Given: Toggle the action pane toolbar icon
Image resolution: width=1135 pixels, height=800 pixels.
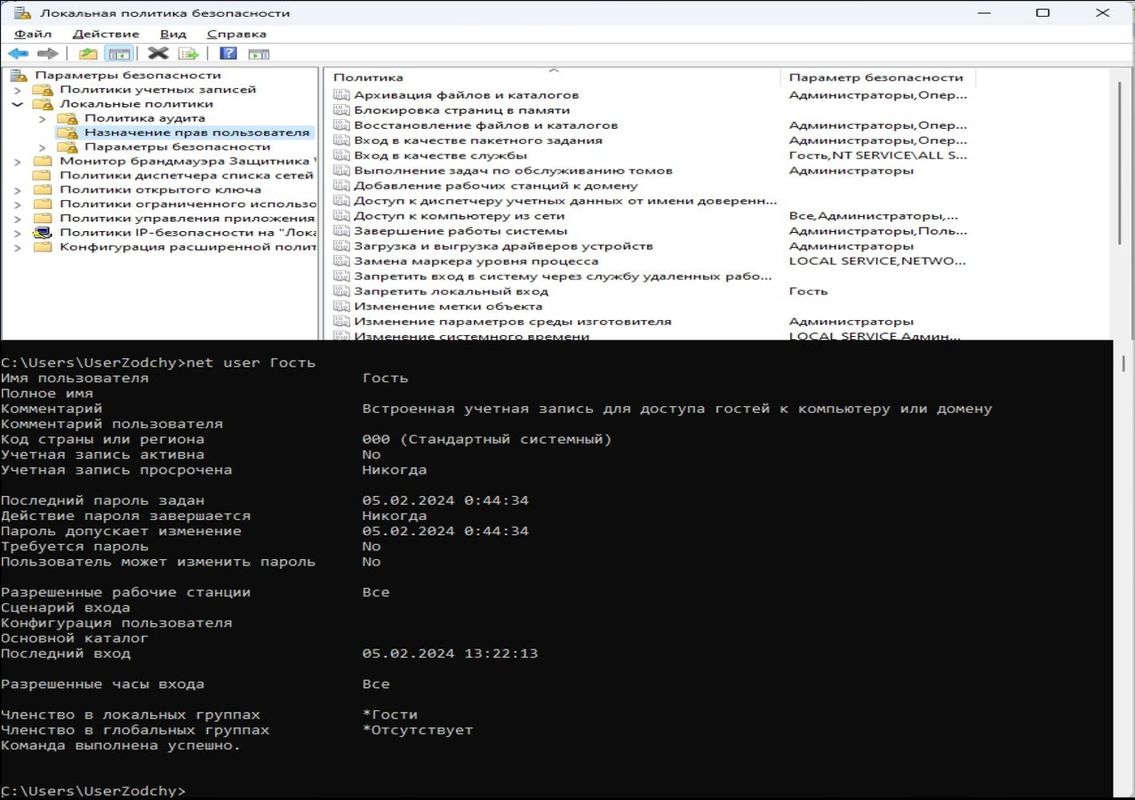Looking at the screenshot, I should [x=259, y=54].
